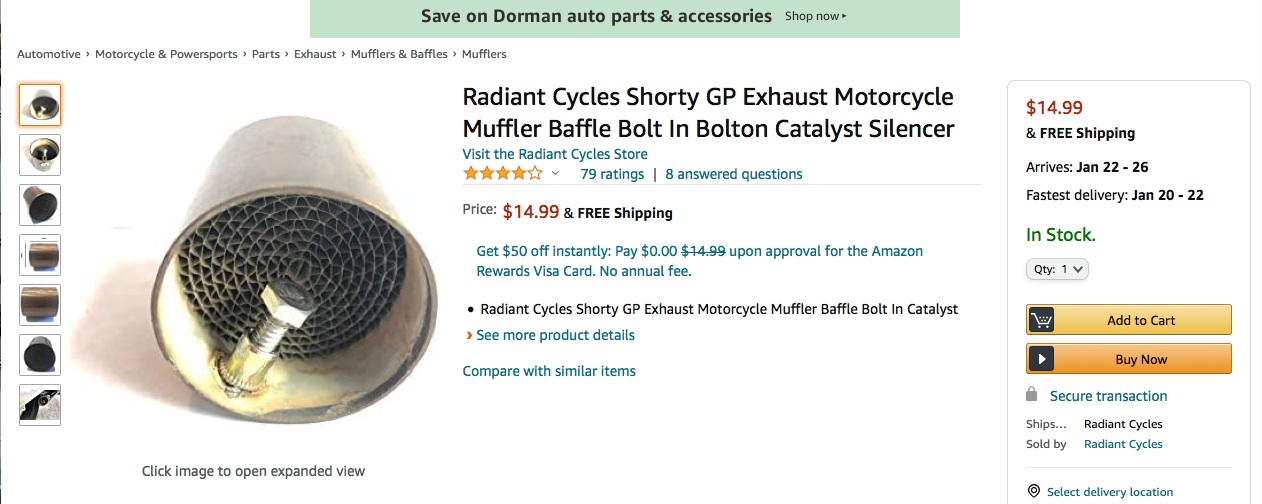1262x504 pixels.
Task: Click the cart icon on Add to Cart
Action: [1042, 320]
